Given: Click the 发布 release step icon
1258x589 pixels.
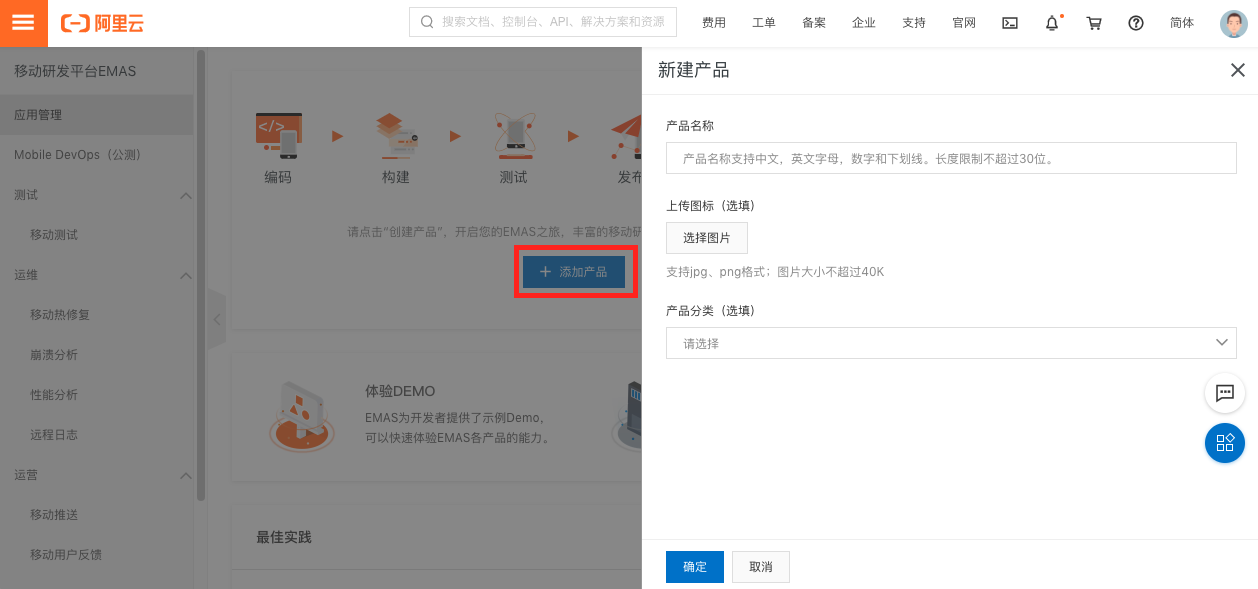Looking at the screenshot, I should click(x=627, y=136).
